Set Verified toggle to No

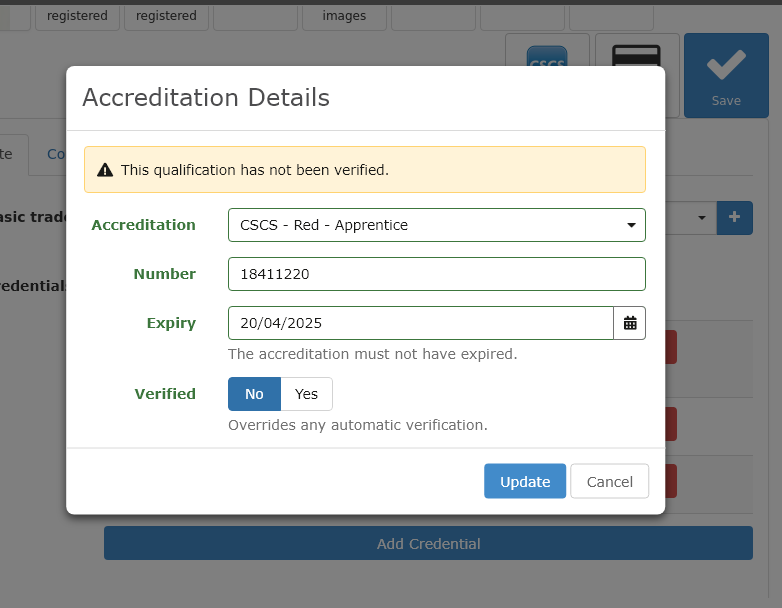254,394
